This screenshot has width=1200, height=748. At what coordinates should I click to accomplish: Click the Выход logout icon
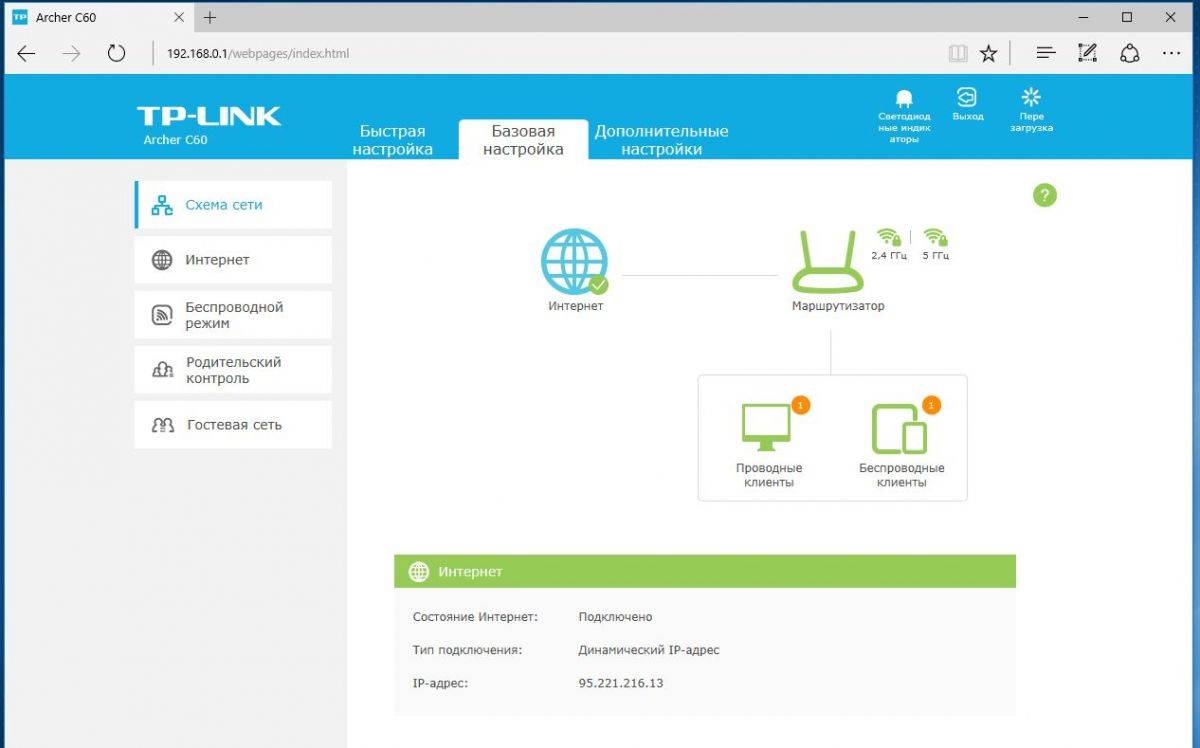click(x=967, y=97)
